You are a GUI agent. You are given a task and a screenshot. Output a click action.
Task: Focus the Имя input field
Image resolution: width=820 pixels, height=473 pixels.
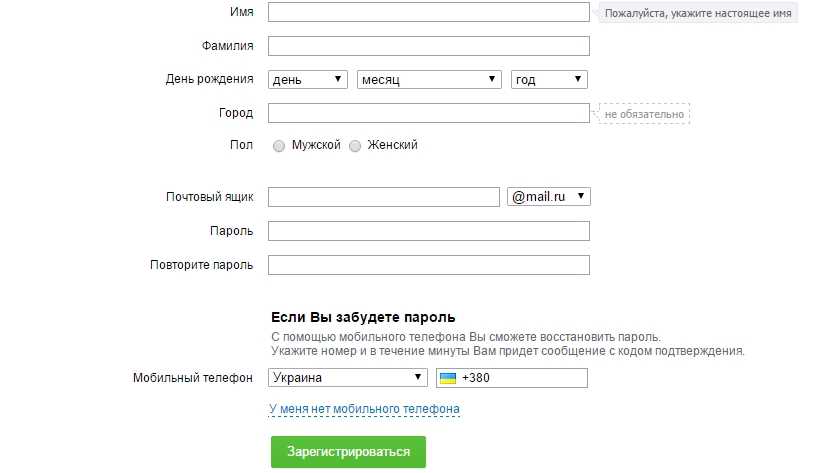[429, 12]
